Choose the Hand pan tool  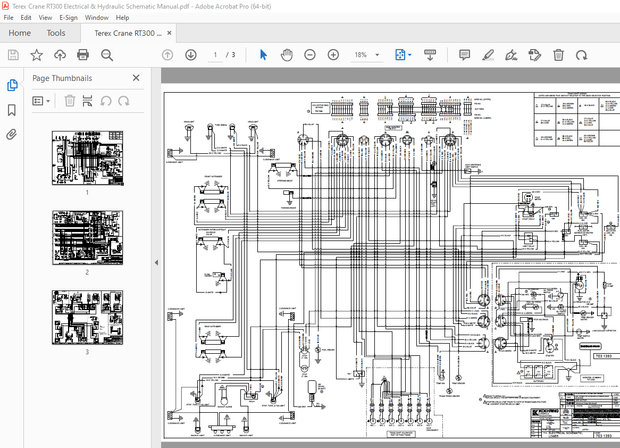click(x=287, y=55)
